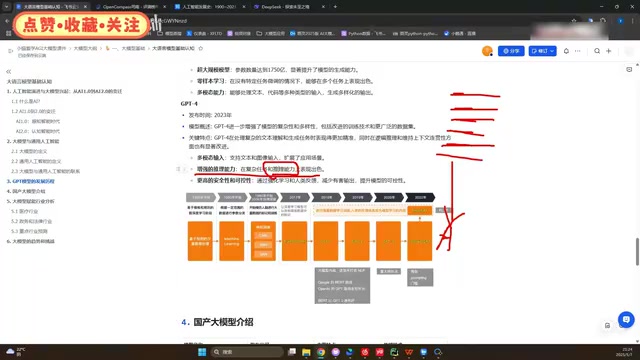
Task: Jump to outline item 2.1 大模型的定义
Action: (29, 151)
